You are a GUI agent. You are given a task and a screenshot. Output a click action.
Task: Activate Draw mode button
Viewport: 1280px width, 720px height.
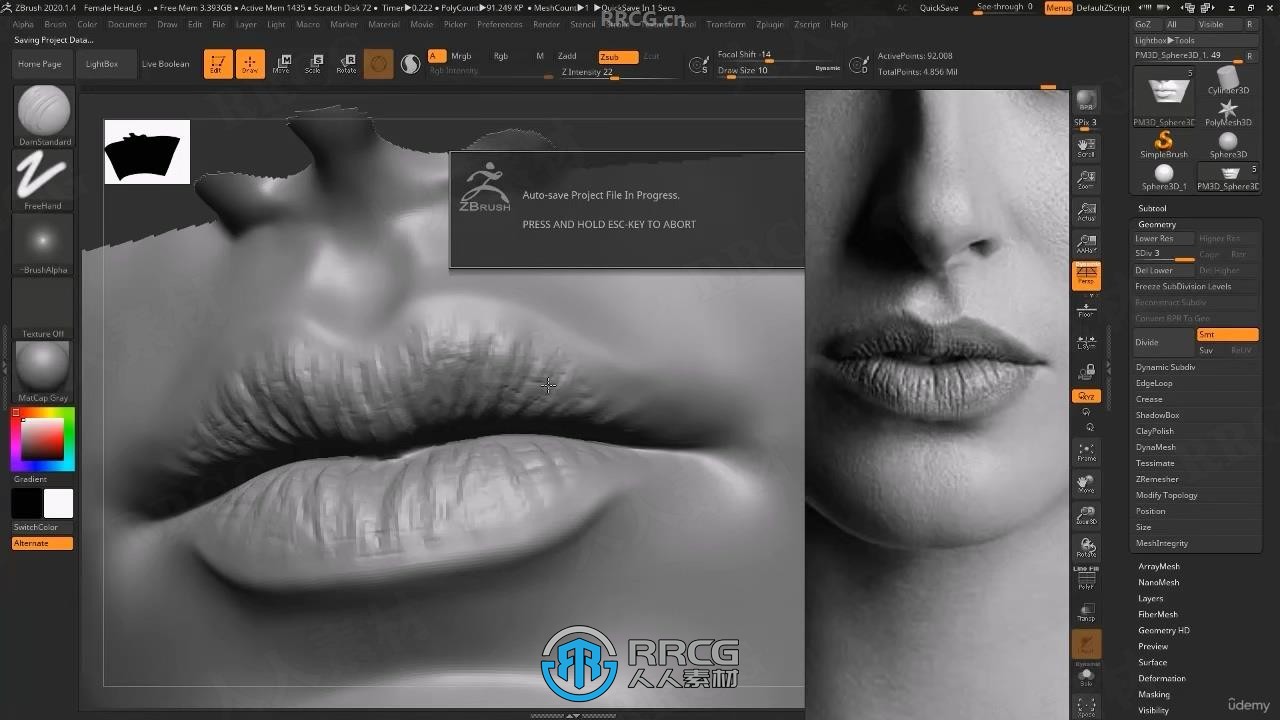point(250,64)
